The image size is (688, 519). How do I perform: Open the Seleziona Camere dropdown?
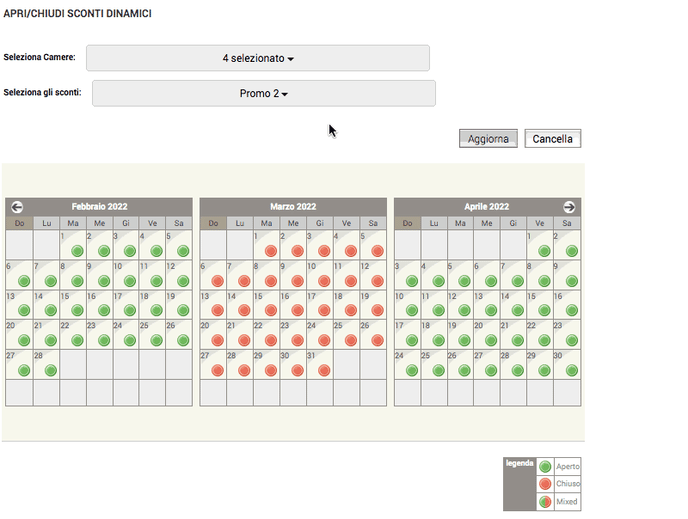(258, 59)
